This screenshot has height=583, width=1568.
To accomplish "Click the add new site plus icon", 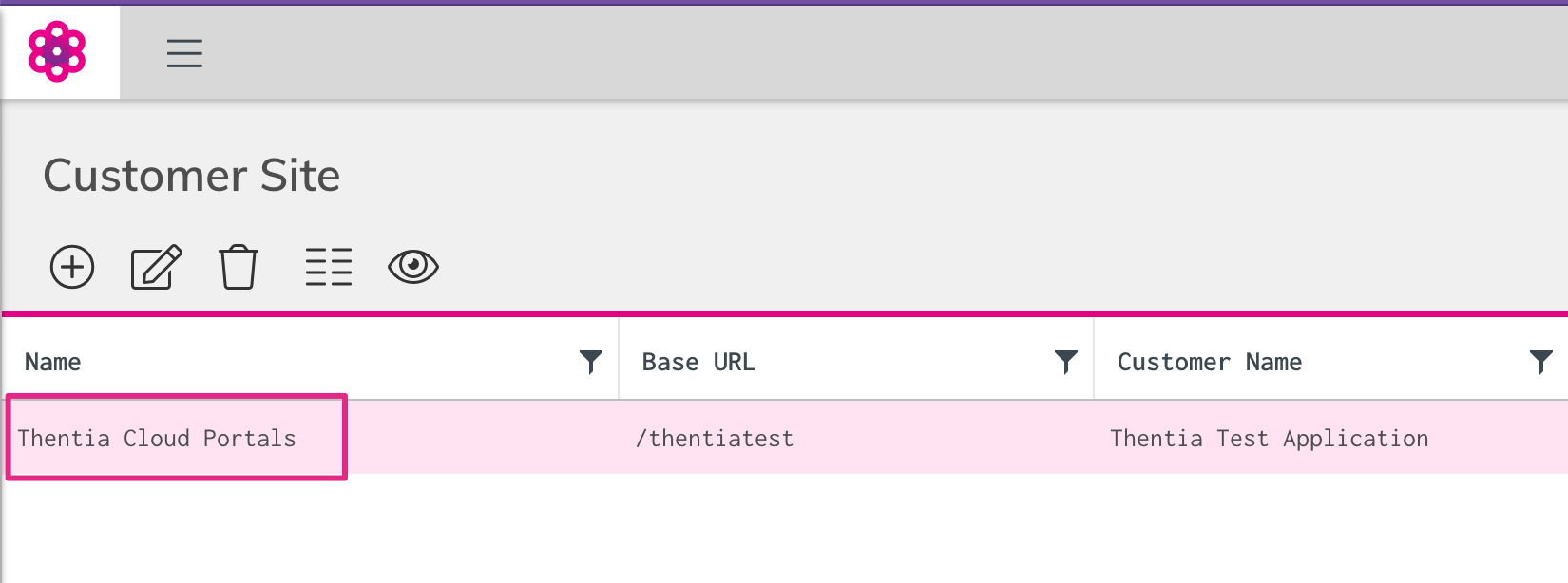I will coord(72,267).
